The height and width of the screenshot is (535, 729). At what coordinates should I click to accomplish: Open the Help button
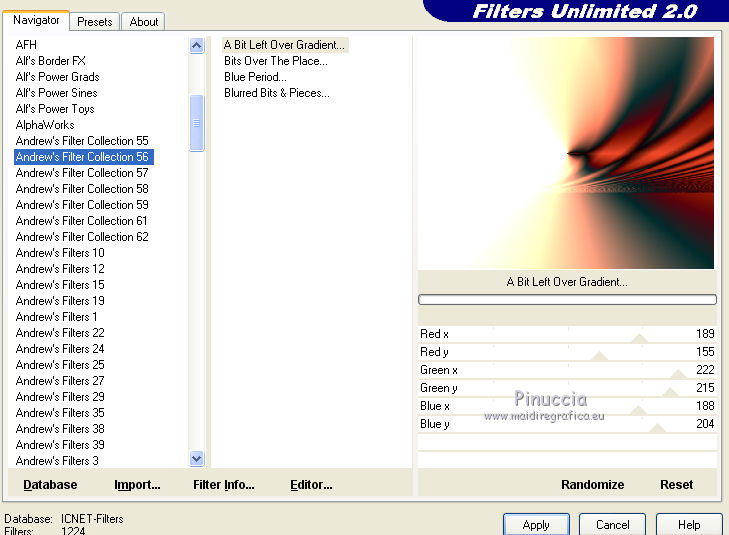coord(689,525)
